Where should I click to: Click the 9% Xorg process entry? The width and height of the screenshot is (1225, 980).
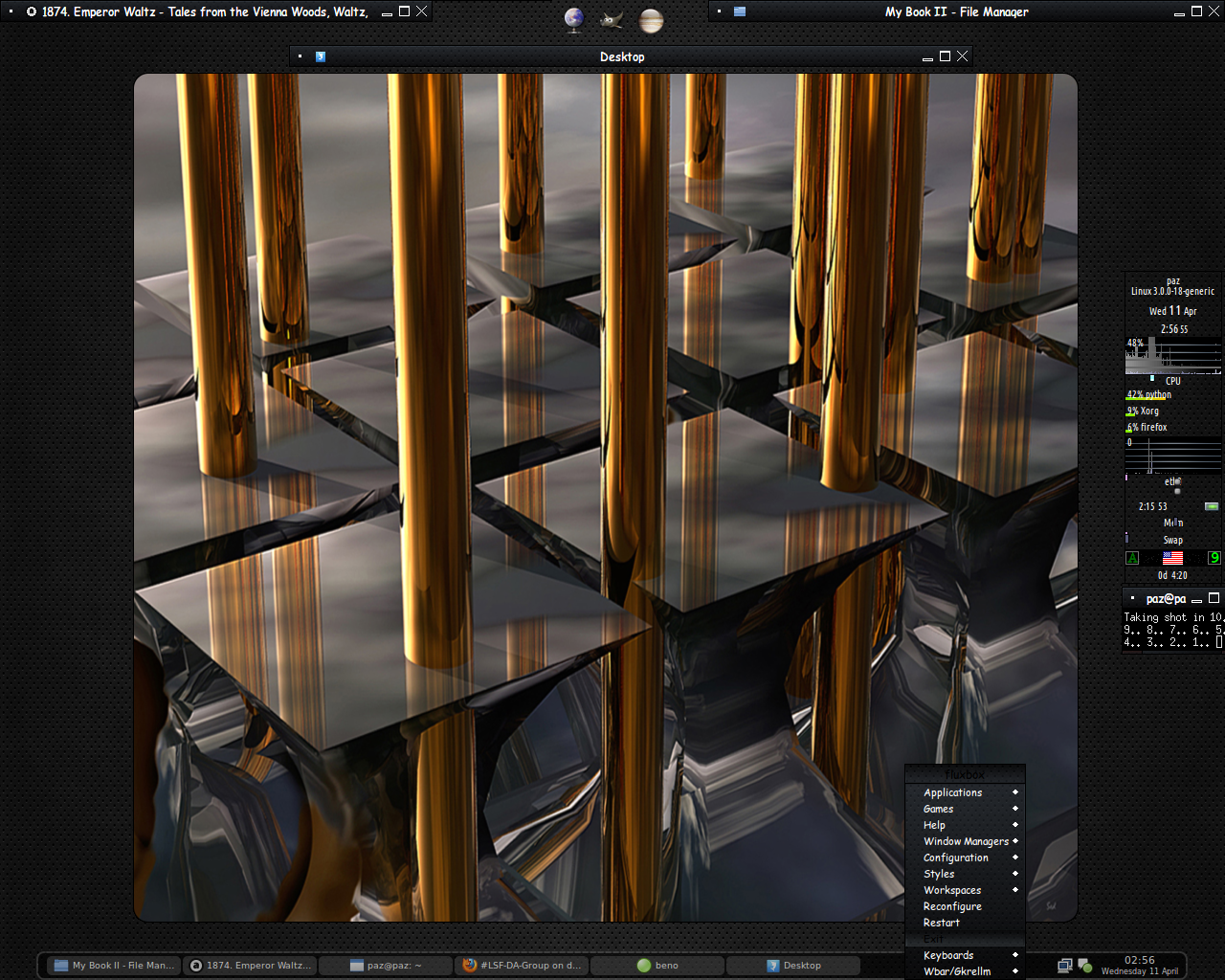[x=1143, y=411]
